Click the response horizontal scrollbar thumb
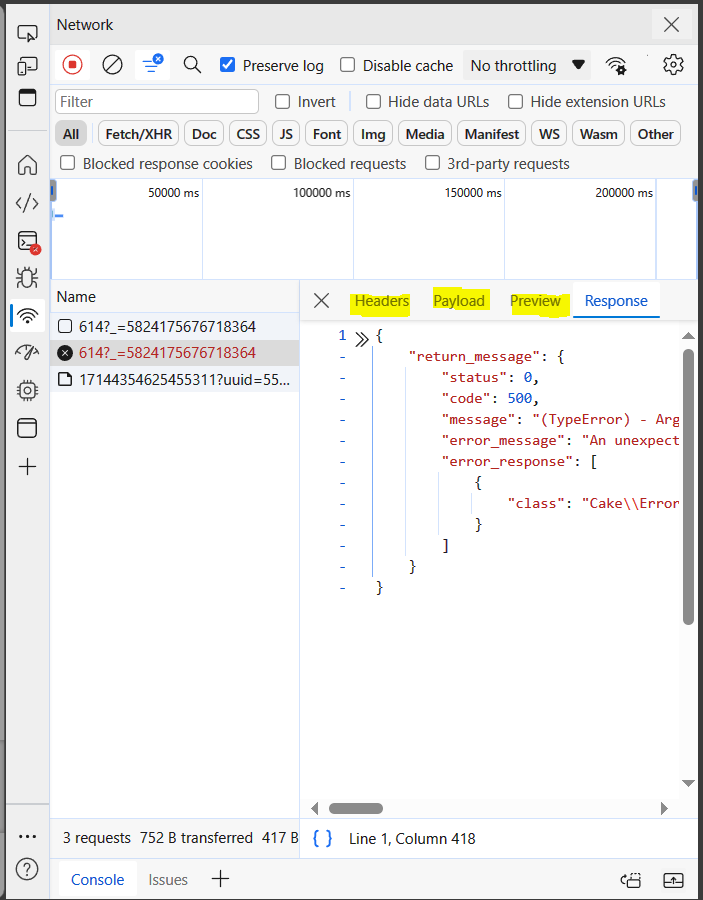 coord(355,808)
